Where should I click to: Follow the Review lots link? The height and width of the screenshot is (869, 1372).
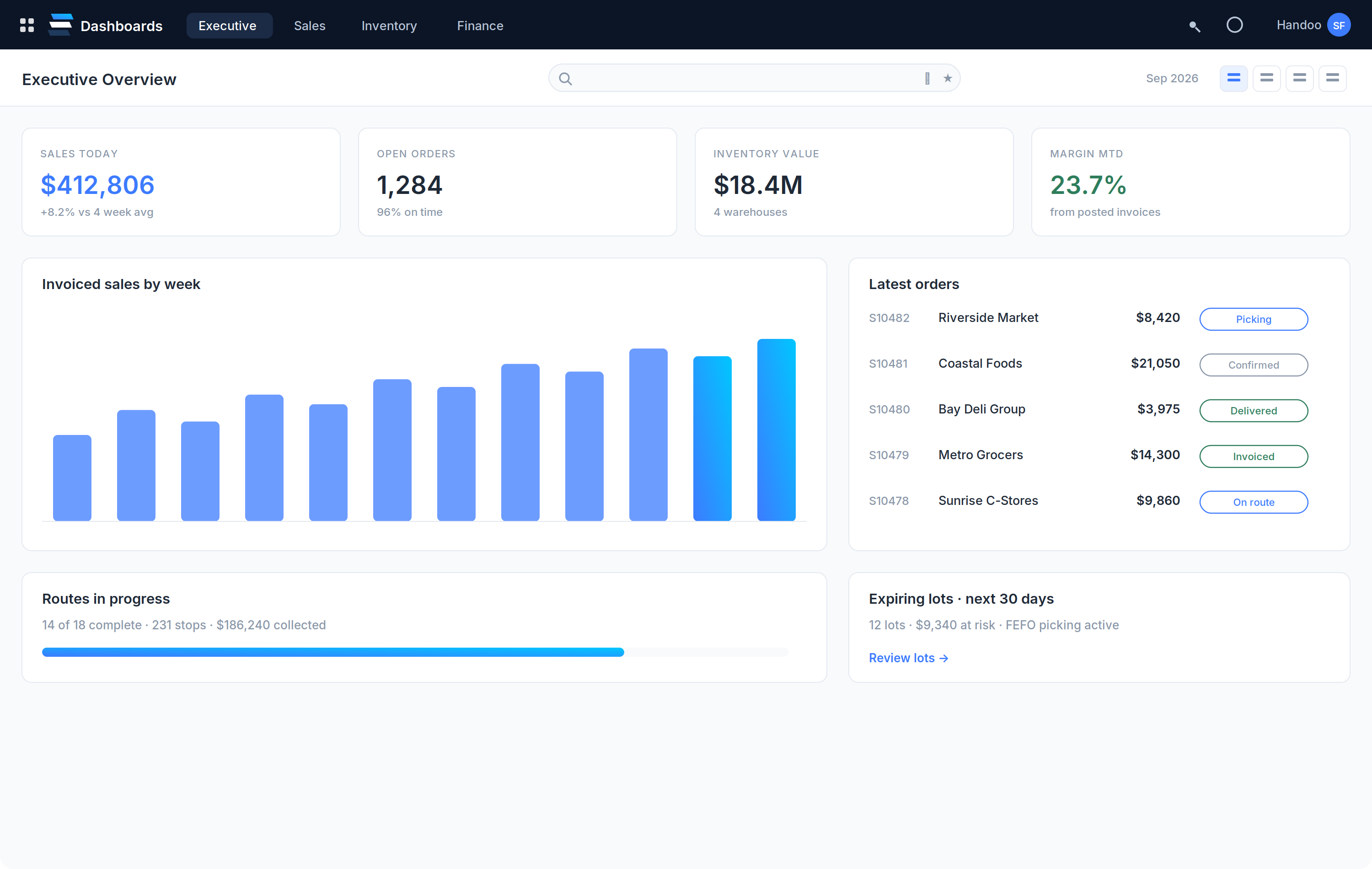(908, 658)
